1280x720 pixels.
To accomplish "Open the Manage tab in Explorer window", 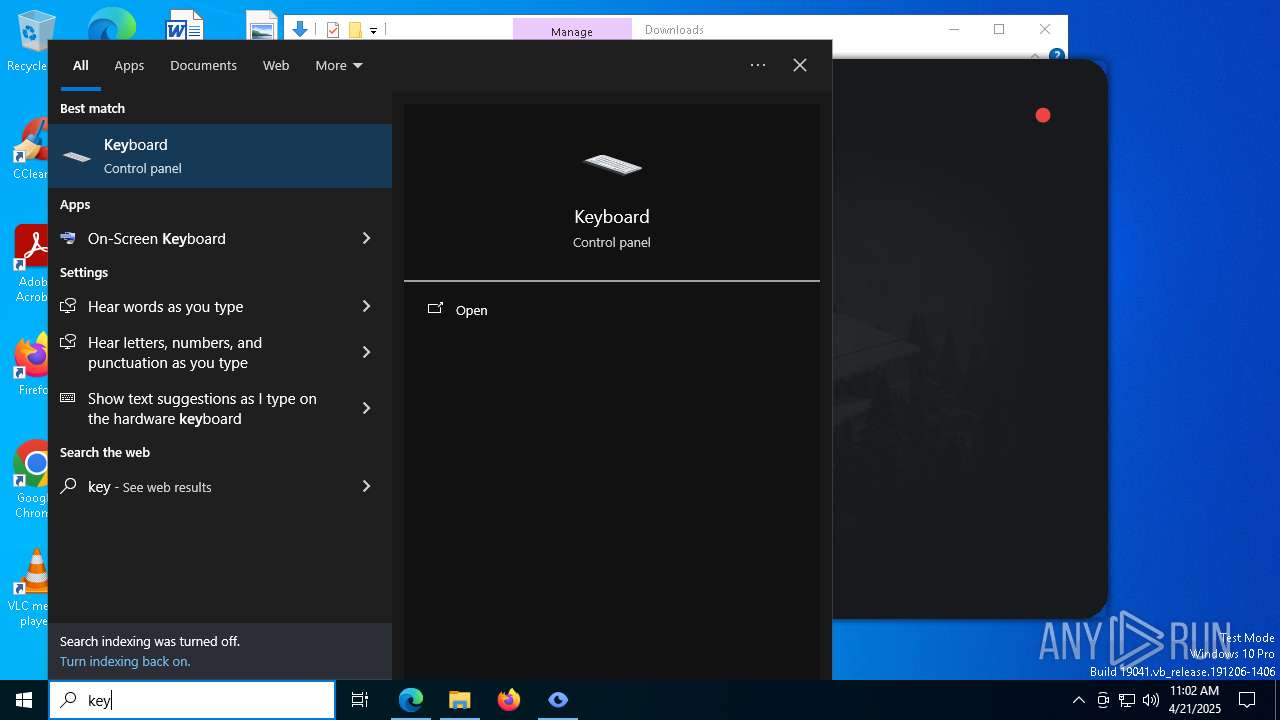I will click(x=572, y=30).
